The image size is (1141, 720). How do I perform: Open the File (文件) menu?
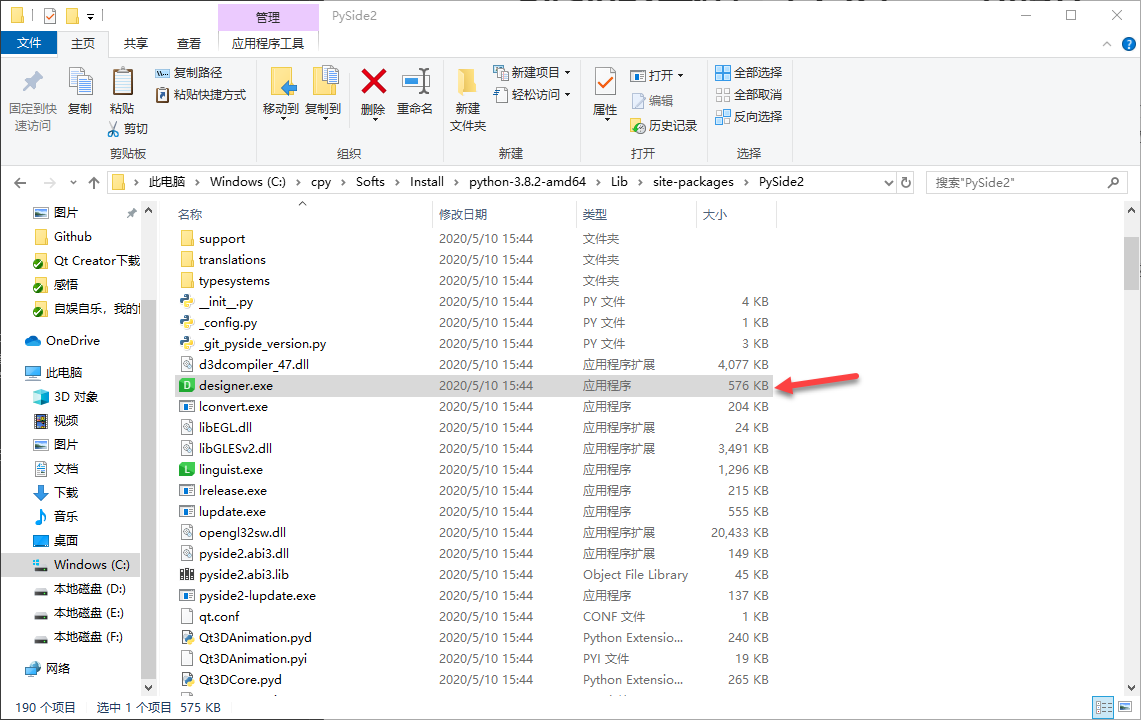(29, 44)
